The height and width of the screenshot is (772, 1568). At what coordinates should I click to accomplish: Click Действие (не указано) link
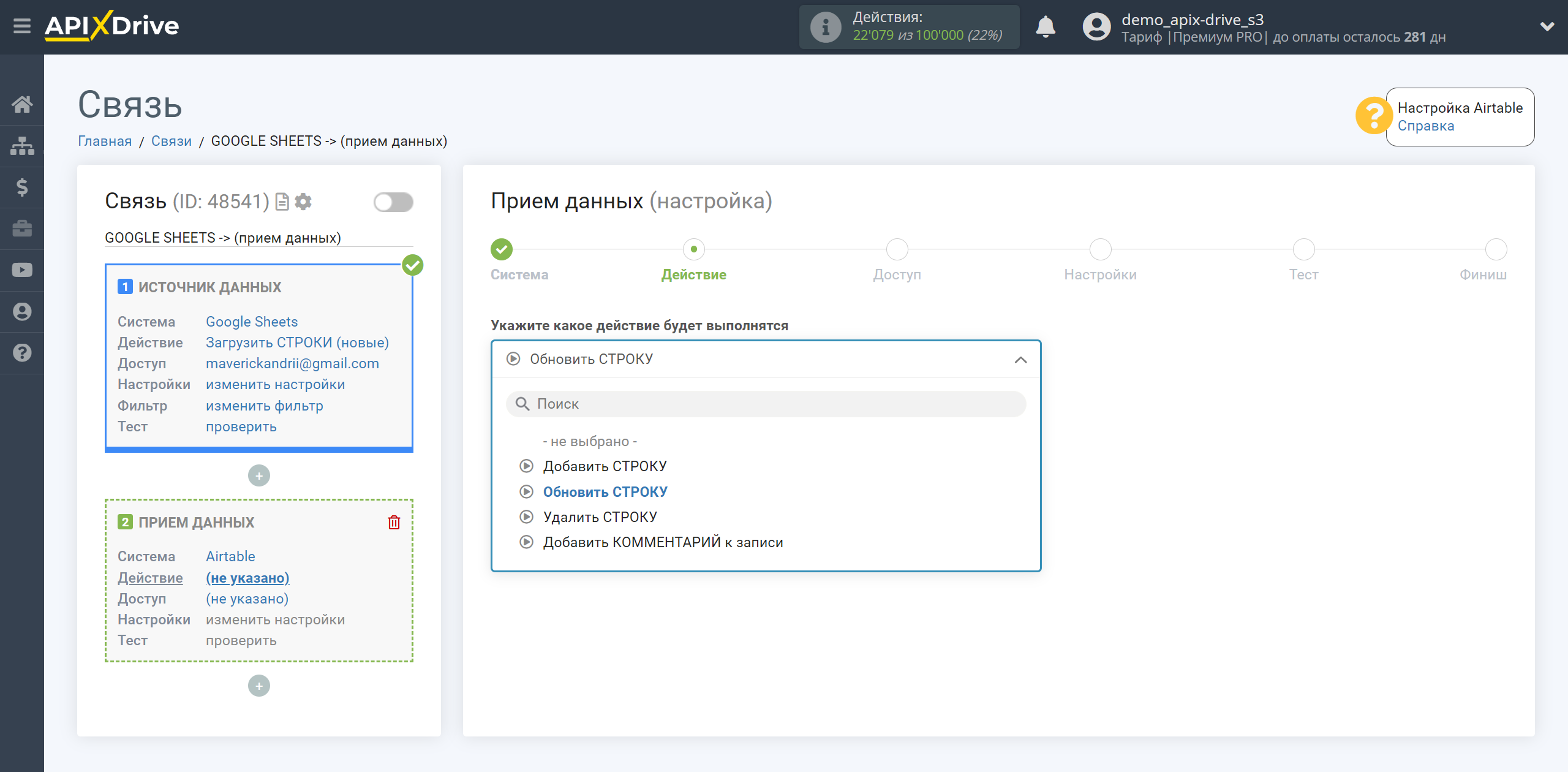(x=247, y=578)
